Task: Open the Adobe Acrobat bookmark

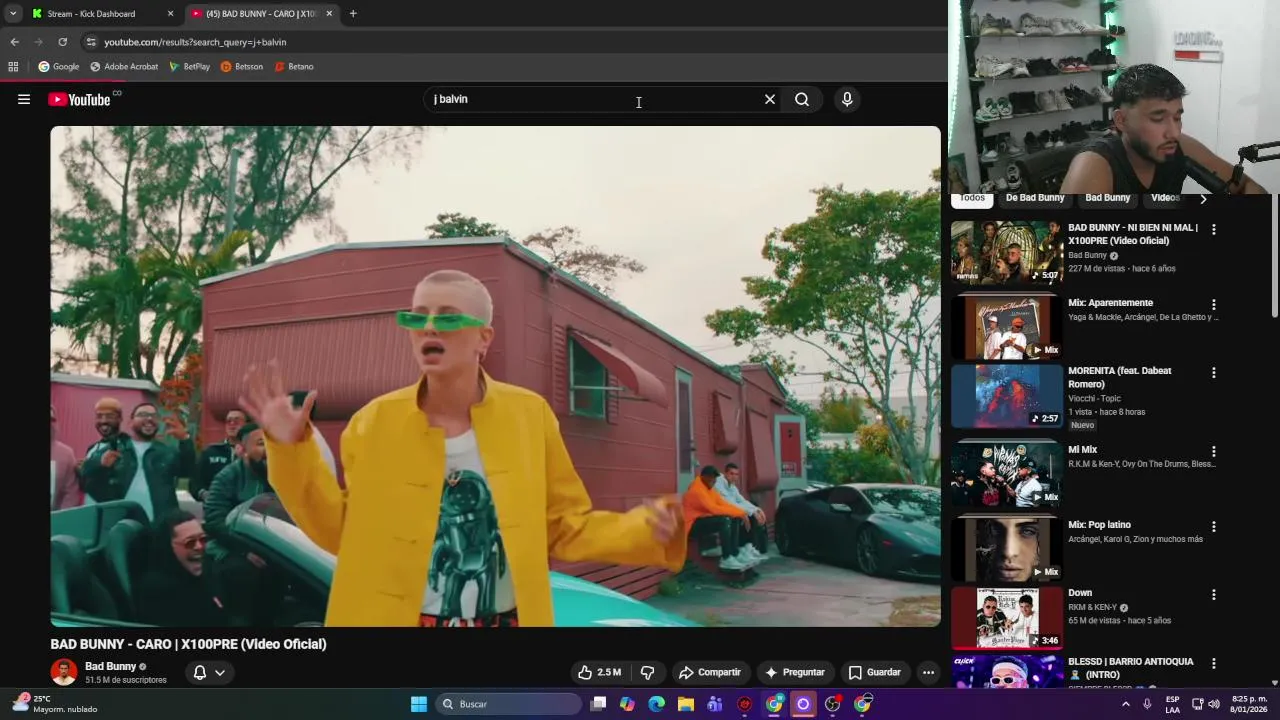Action: [124, 67]
